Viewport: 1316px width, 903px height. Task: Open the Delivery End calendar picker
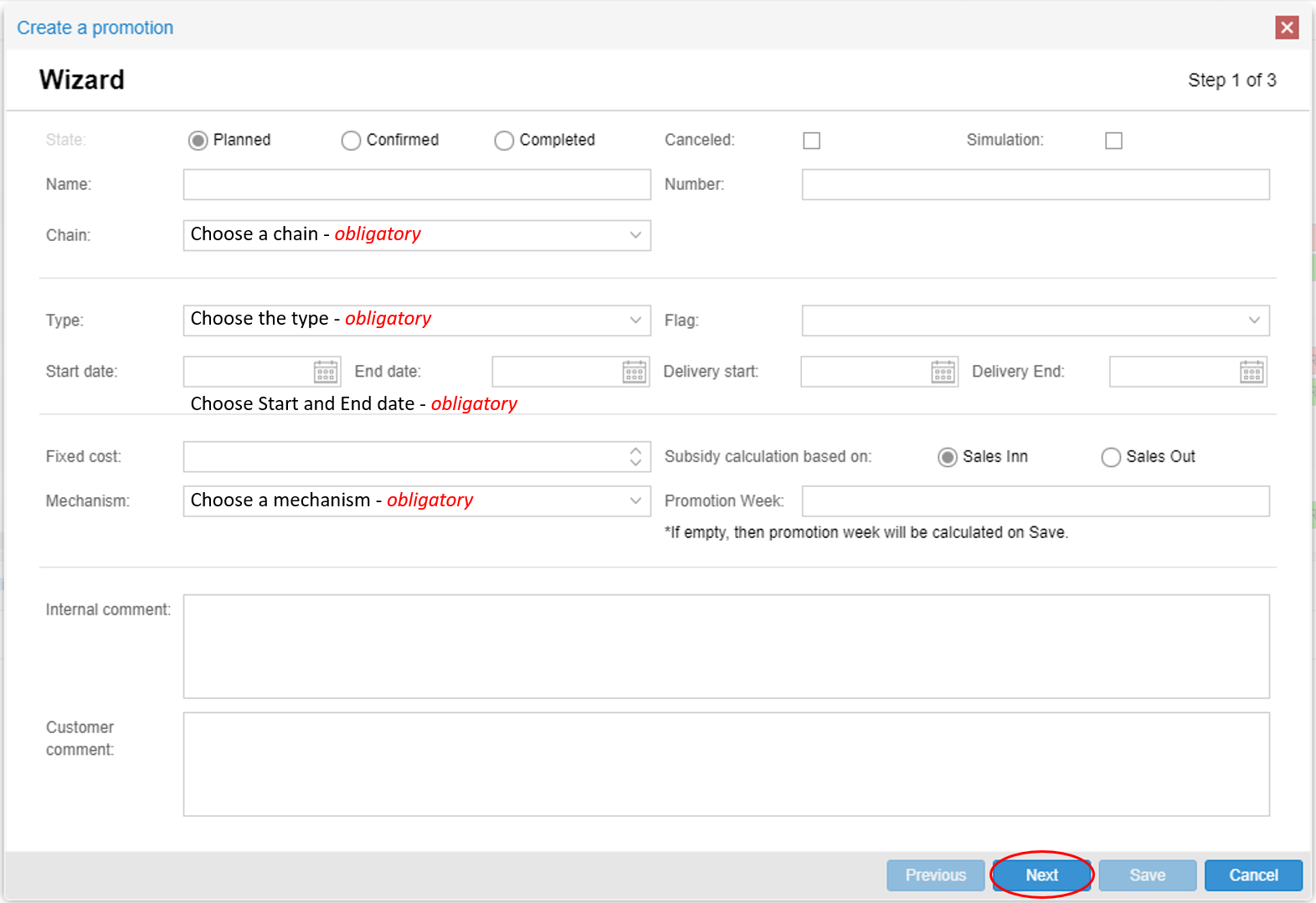(1252, 372)
